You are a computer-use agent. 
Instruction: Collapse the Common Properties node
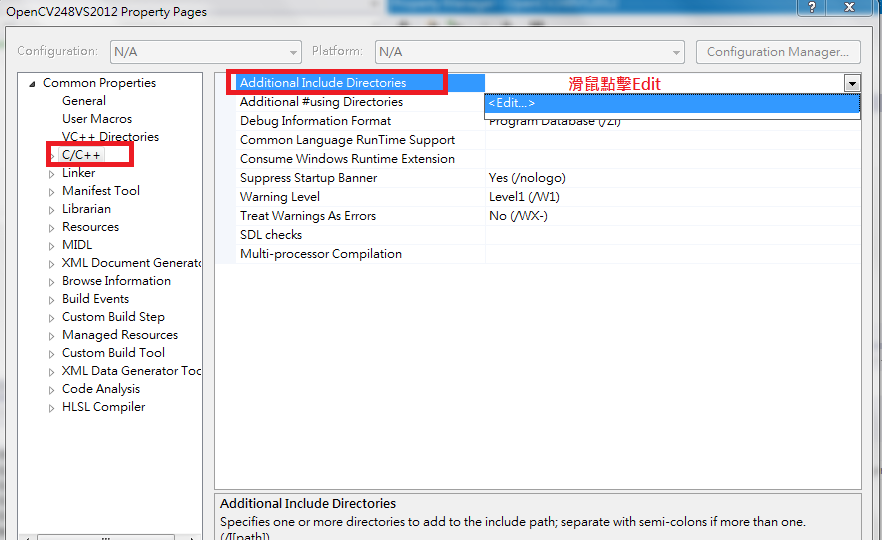tap(33, 84)
